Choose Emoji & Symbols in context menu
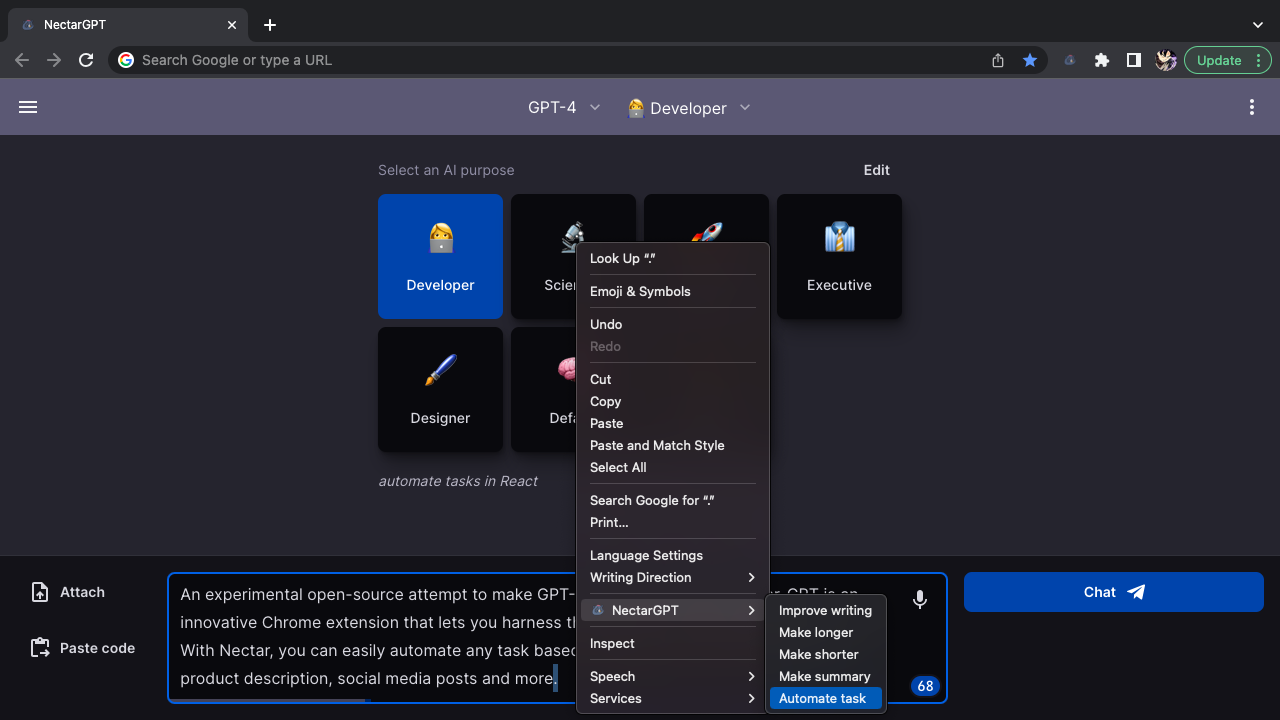This screenshot has height=720, width=1280. tap(673, 291)
